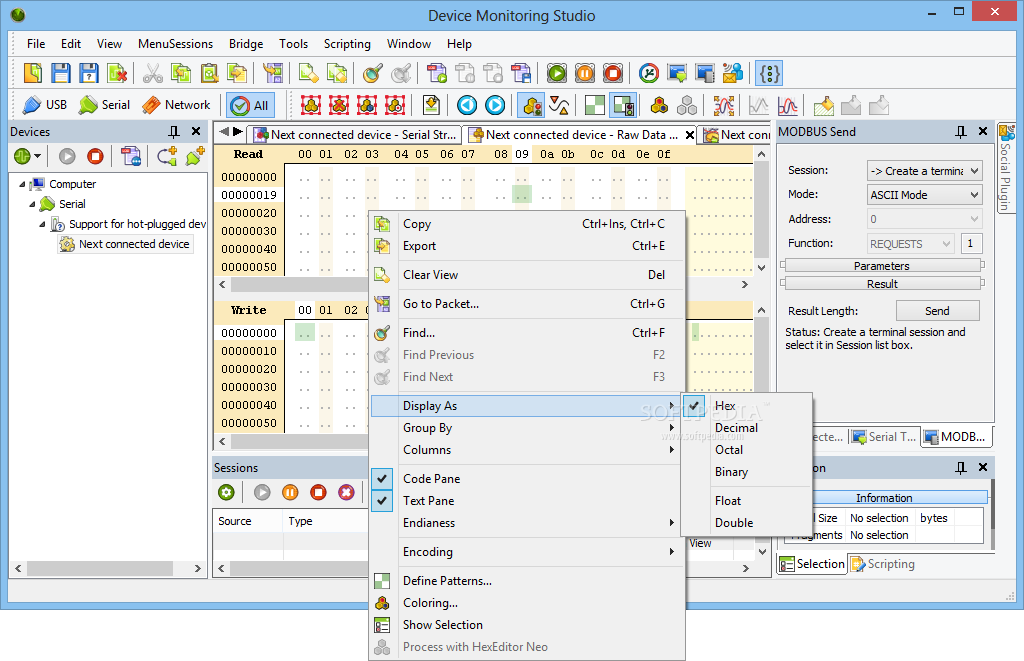The height and width of the screenshot is (661, 1024).
Task: Collapse Support for hot-plugged devices node
Action: pos(42,225)
